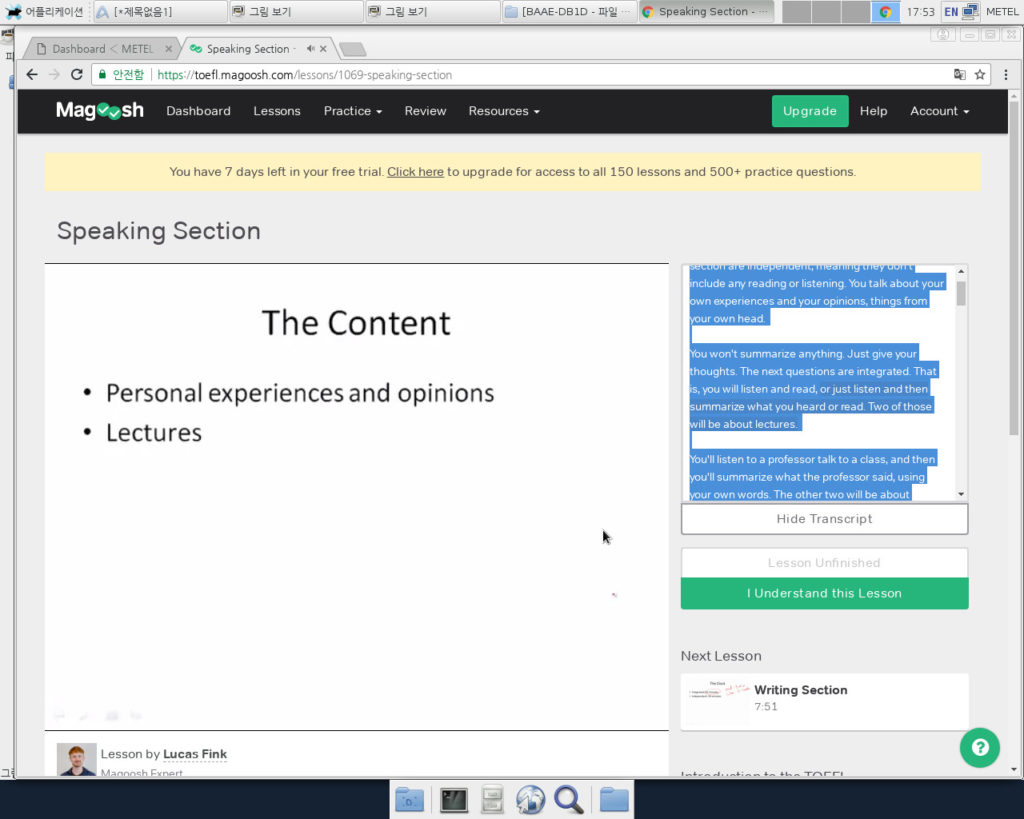Expand the Resources dropdown menu
The height and width of the screenshot is (819, 1024).
[x=503, y=111]
